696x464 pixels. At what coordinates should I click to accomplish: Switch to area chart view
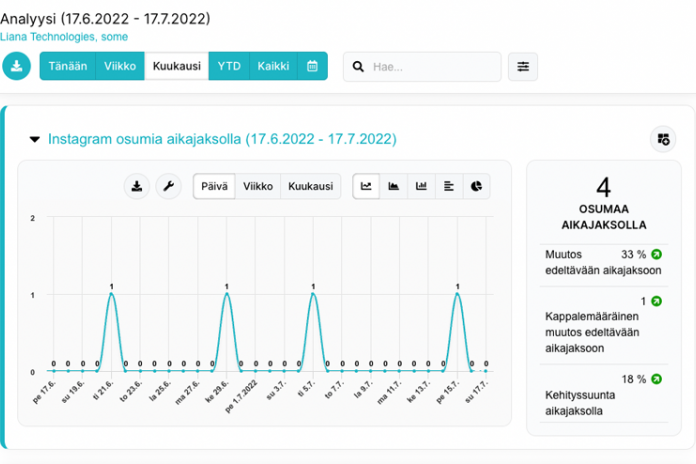pyautogui.click(x=394, y=186)
